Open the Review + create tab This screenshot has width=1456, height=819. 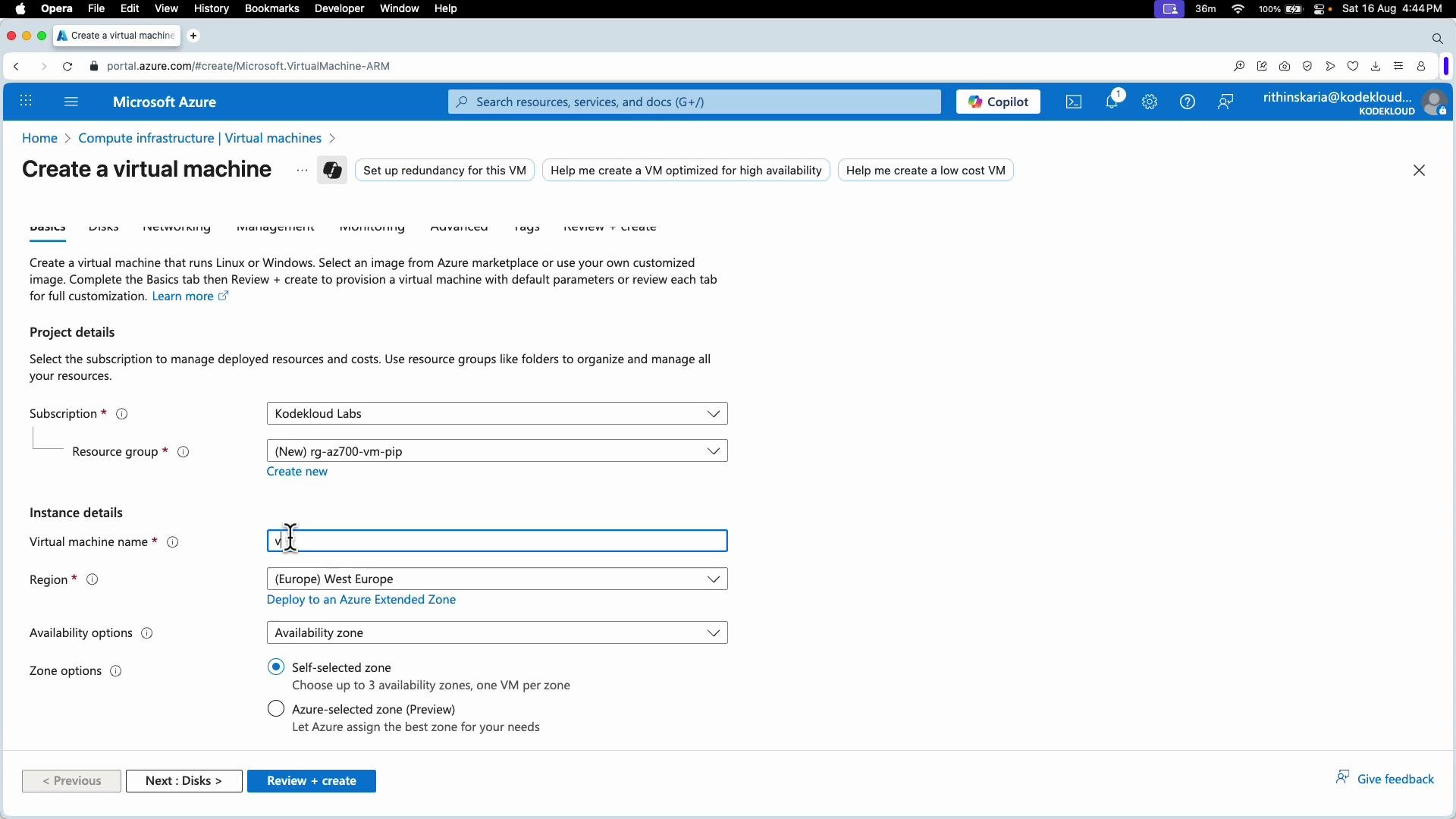(x=610, y=227)
